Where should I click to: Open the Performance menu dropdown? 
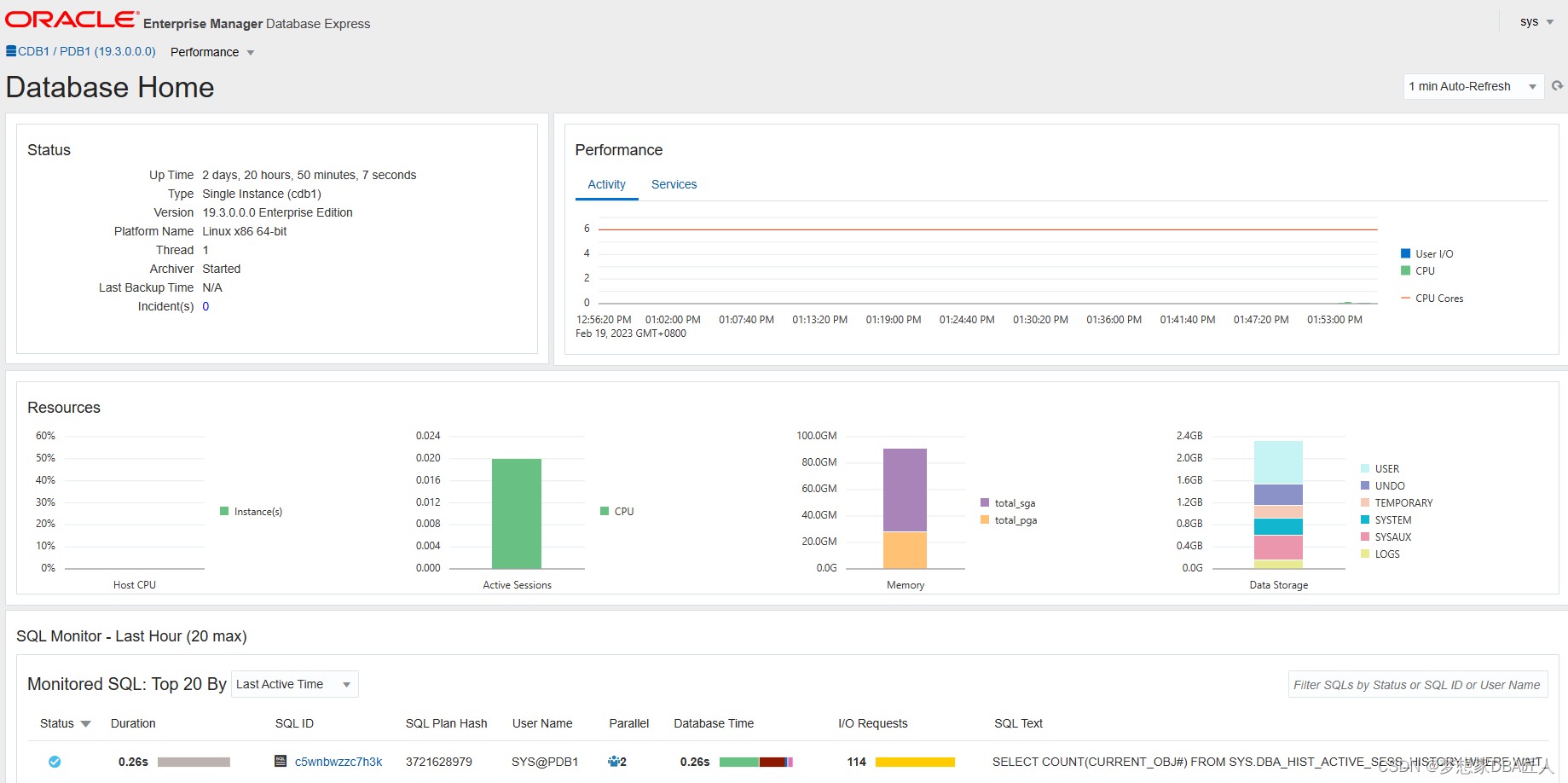coord(212,52)
